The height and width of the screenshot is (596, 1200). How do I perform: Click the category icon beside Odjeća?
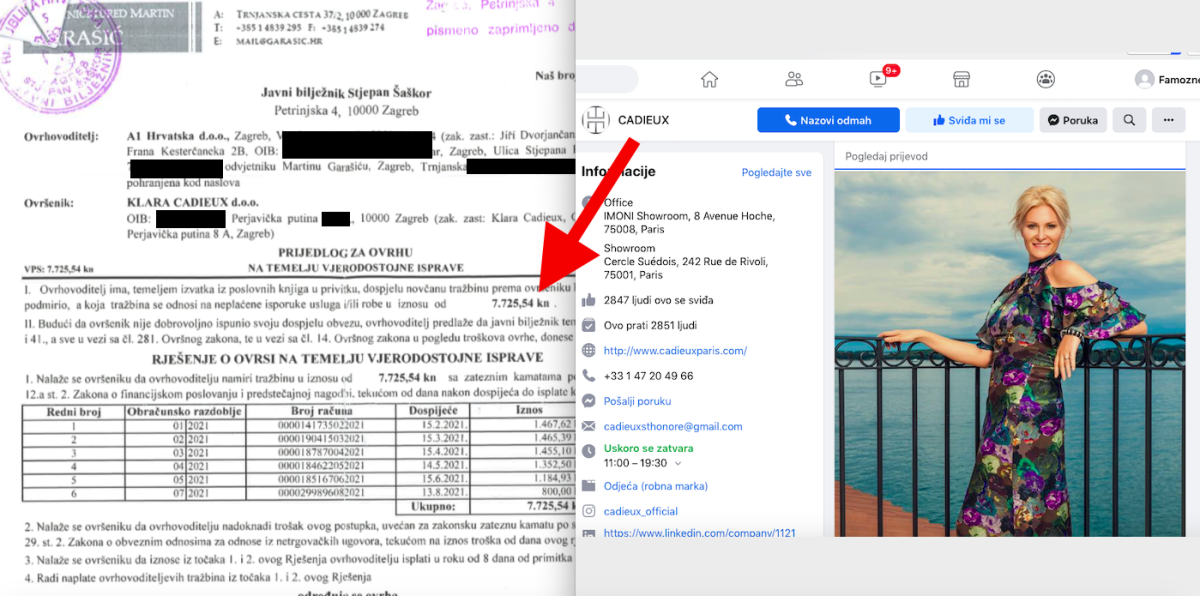(589, 486)
